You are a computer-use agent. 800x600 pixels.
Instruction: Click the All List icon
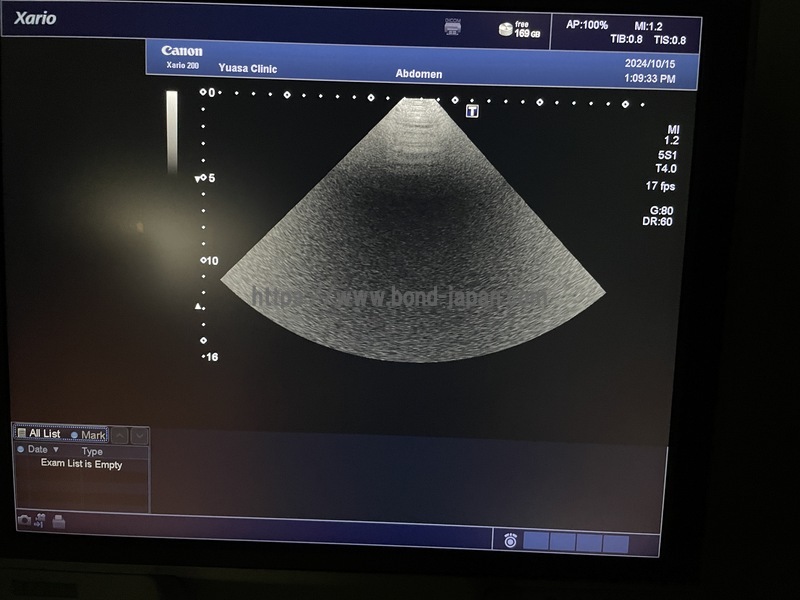22,434
